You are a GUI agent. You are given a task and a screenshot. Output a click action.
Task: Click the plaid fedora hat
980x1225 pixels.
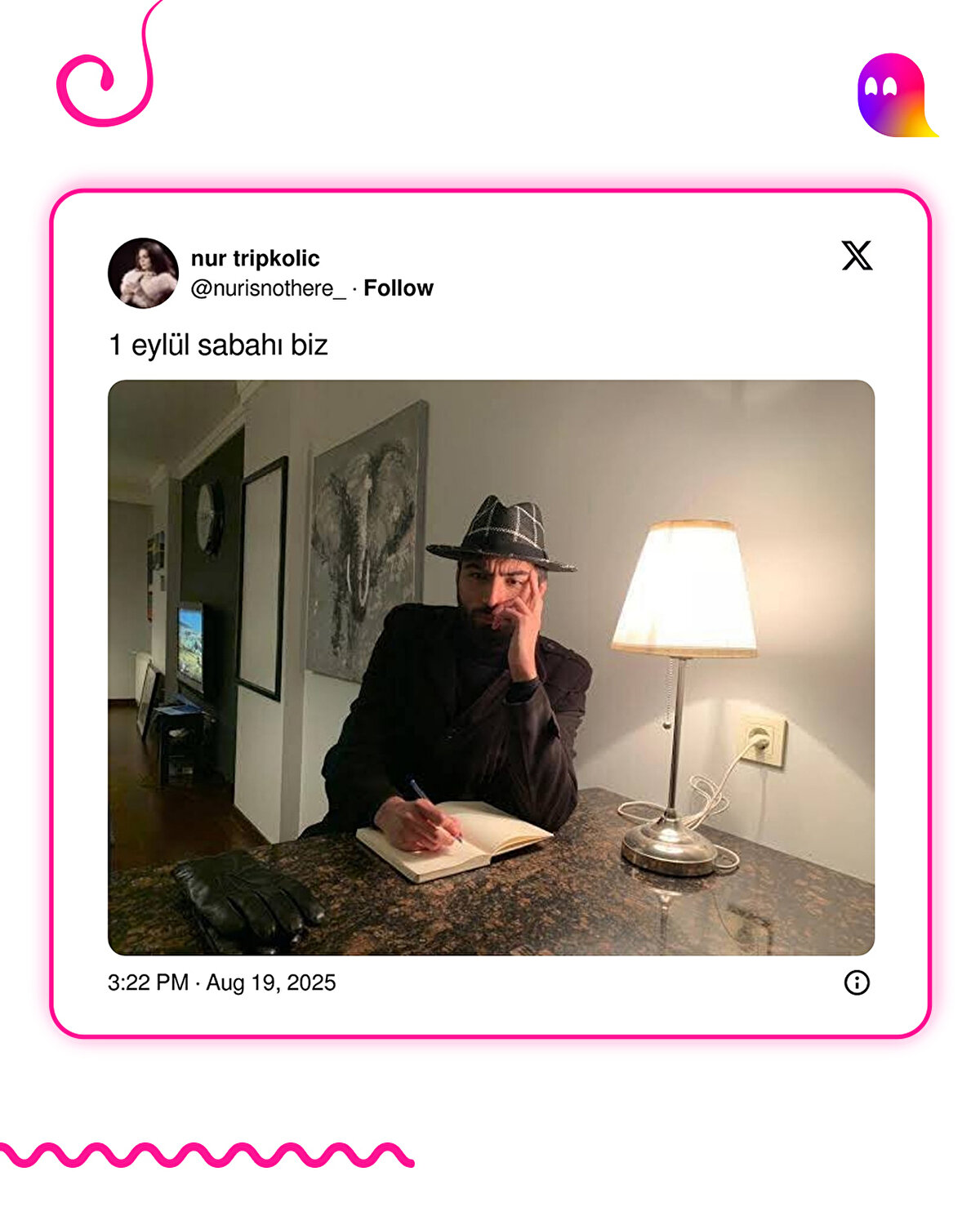tap(501, 532)
